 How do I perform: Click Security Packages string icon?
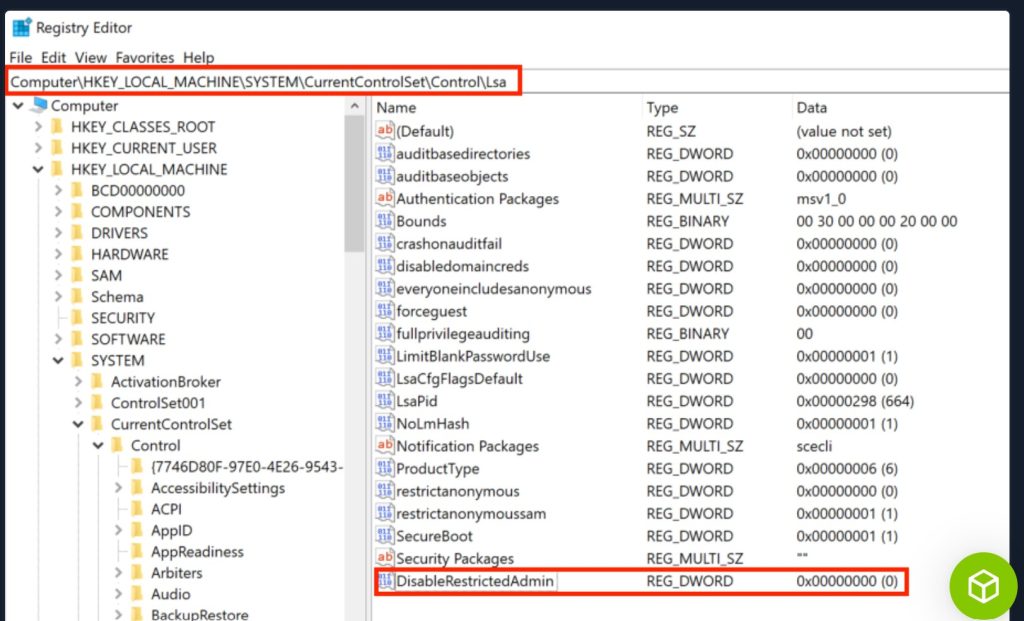tap(385, 558)
